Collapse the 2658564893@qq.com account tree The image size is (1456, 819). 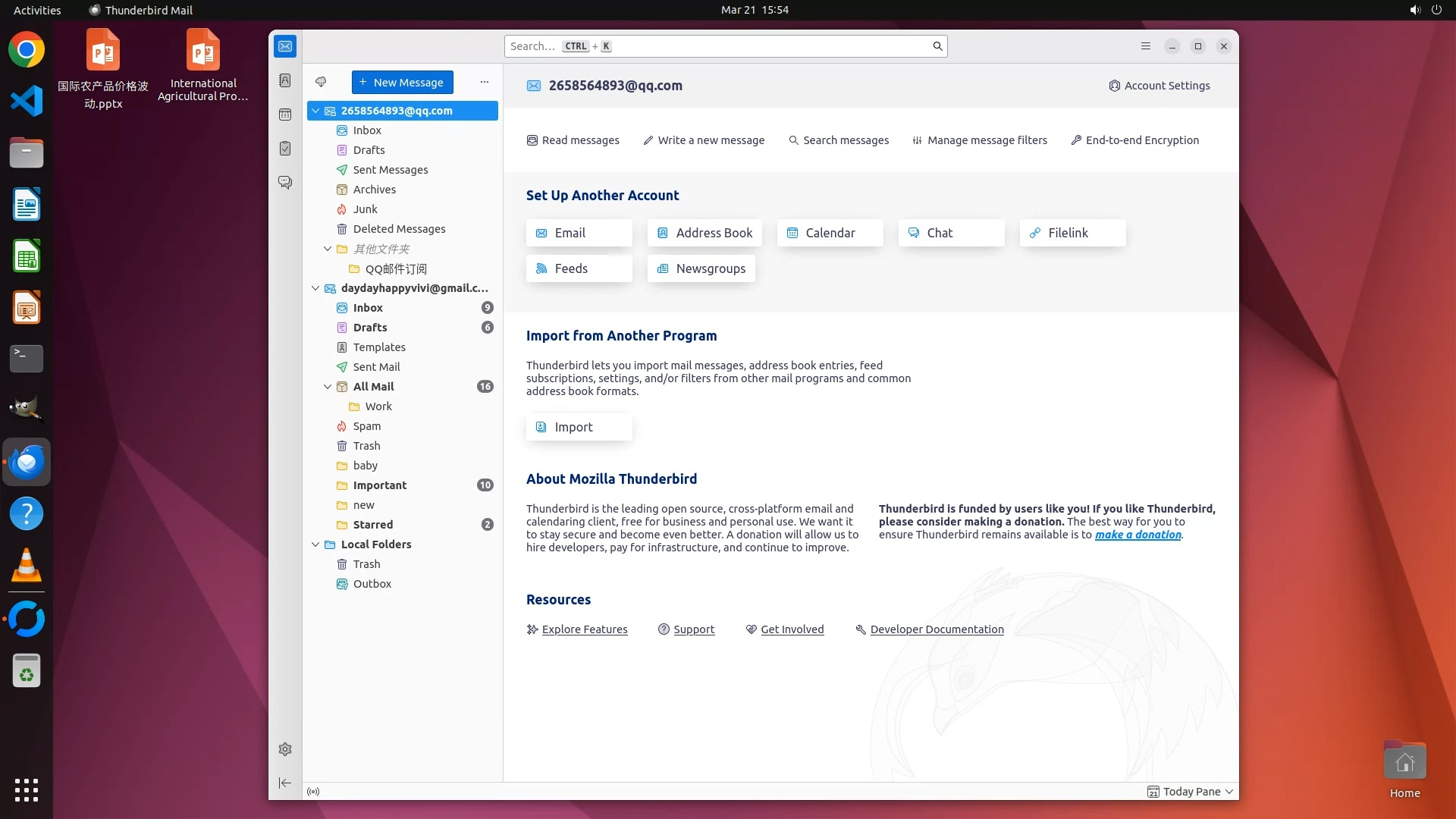click(315, 111)
